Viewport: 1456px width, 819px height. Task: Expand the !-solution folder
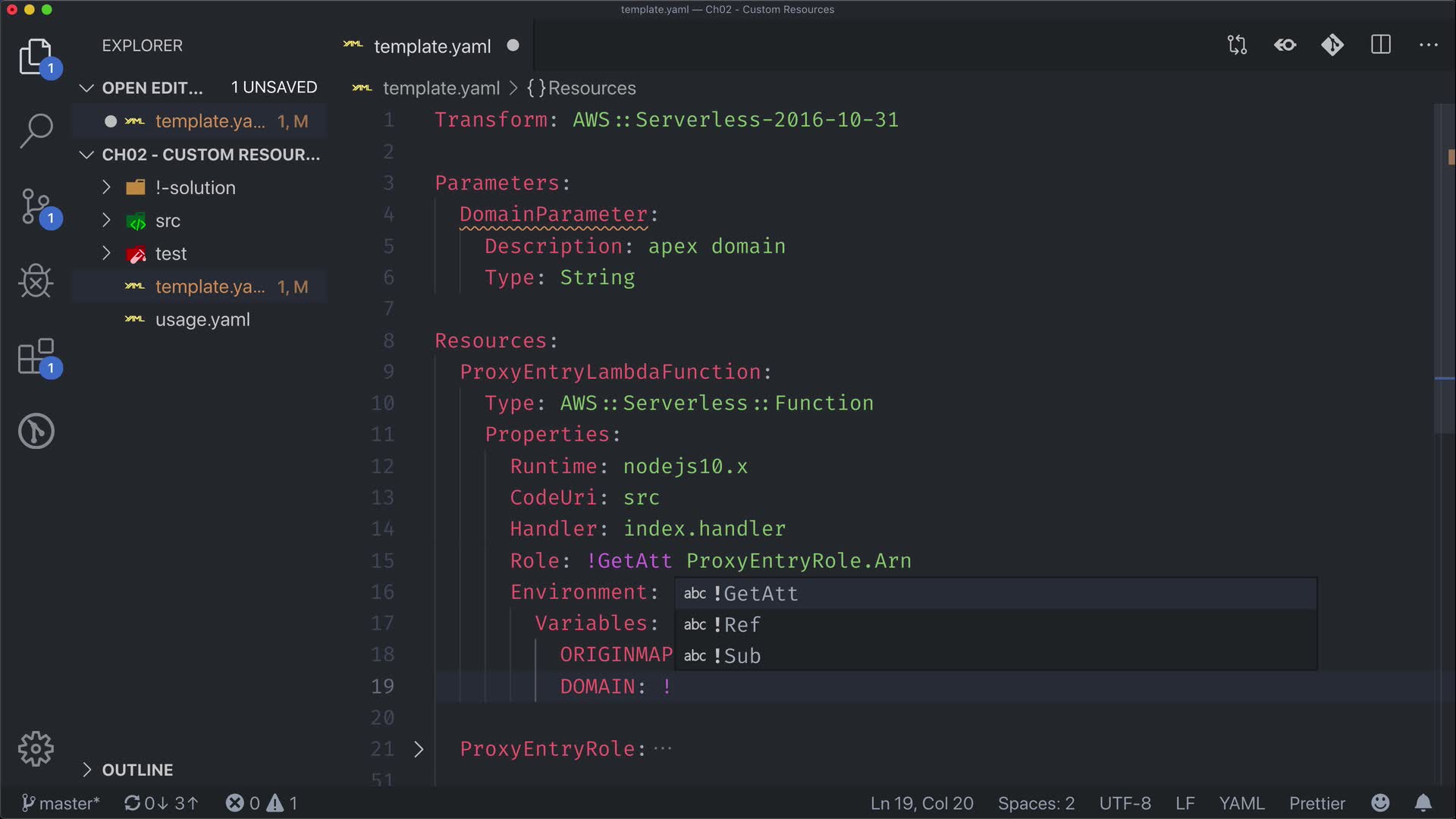[x=195, y=187]
